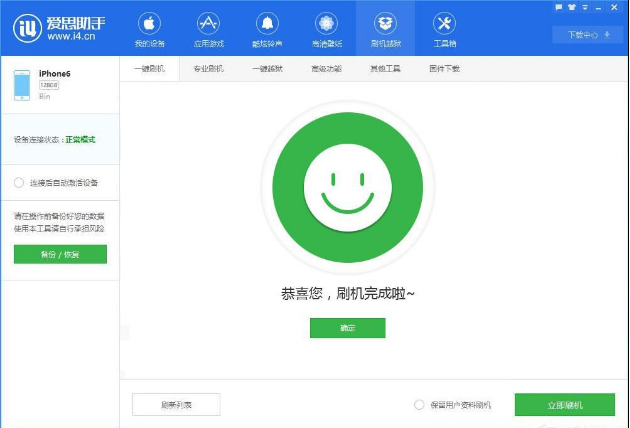
Task: Switch to the 其他工具 tab
Action: (x=385, y=69)
